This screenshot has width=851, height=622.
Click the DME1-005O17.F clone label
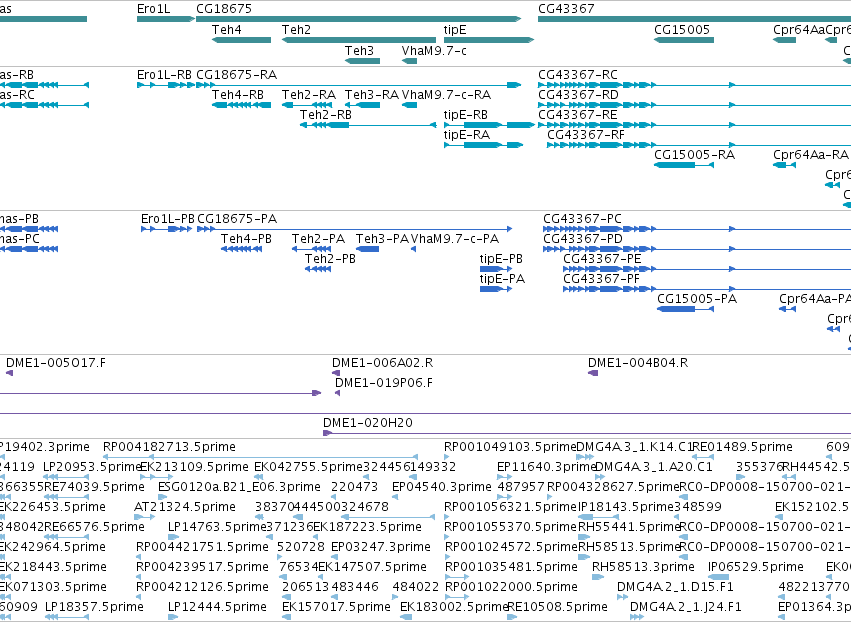tap(56, 363)
